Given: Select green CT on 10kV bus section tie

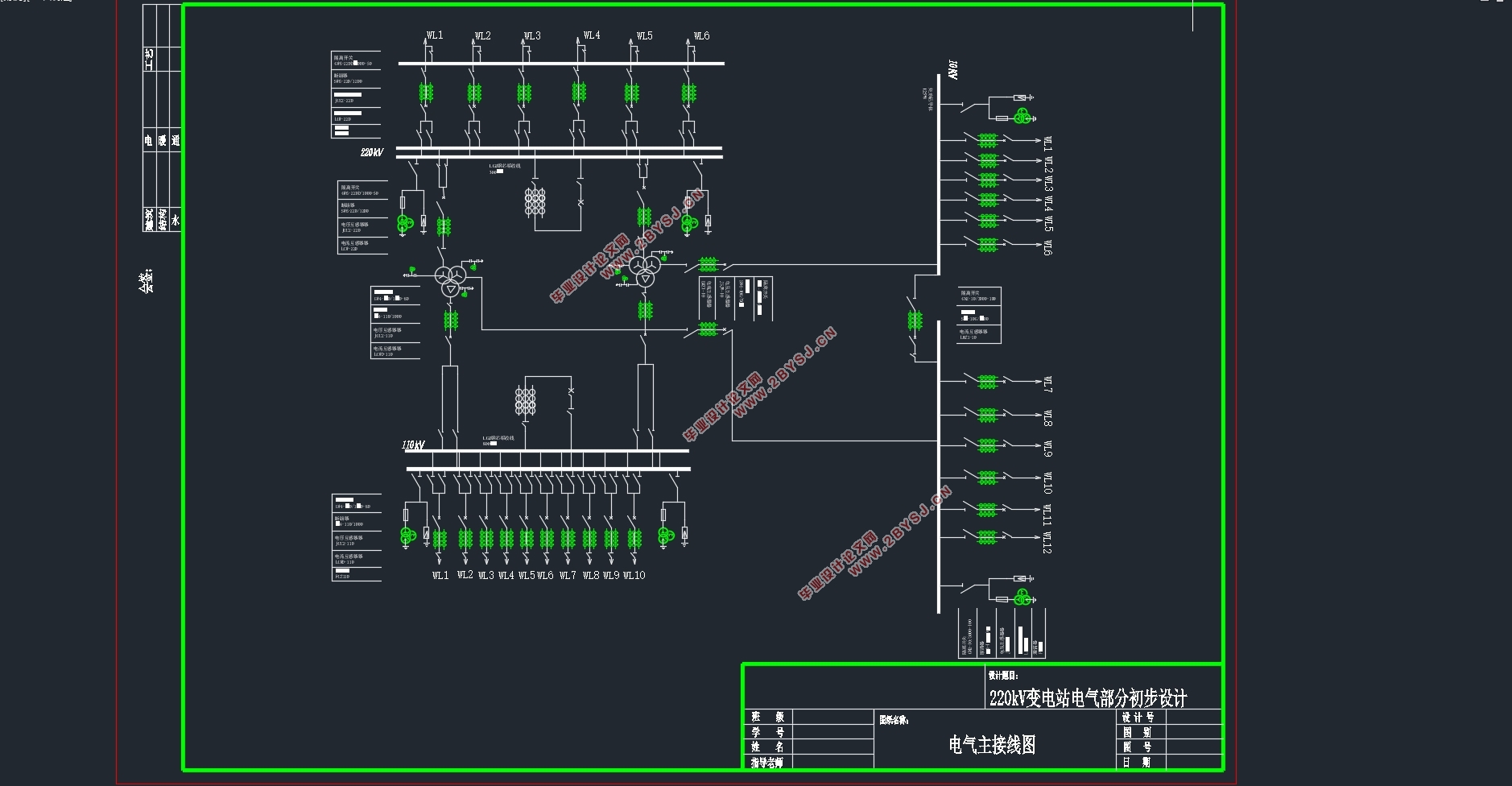Looking at the screenshot, I should tap(915, 321).
